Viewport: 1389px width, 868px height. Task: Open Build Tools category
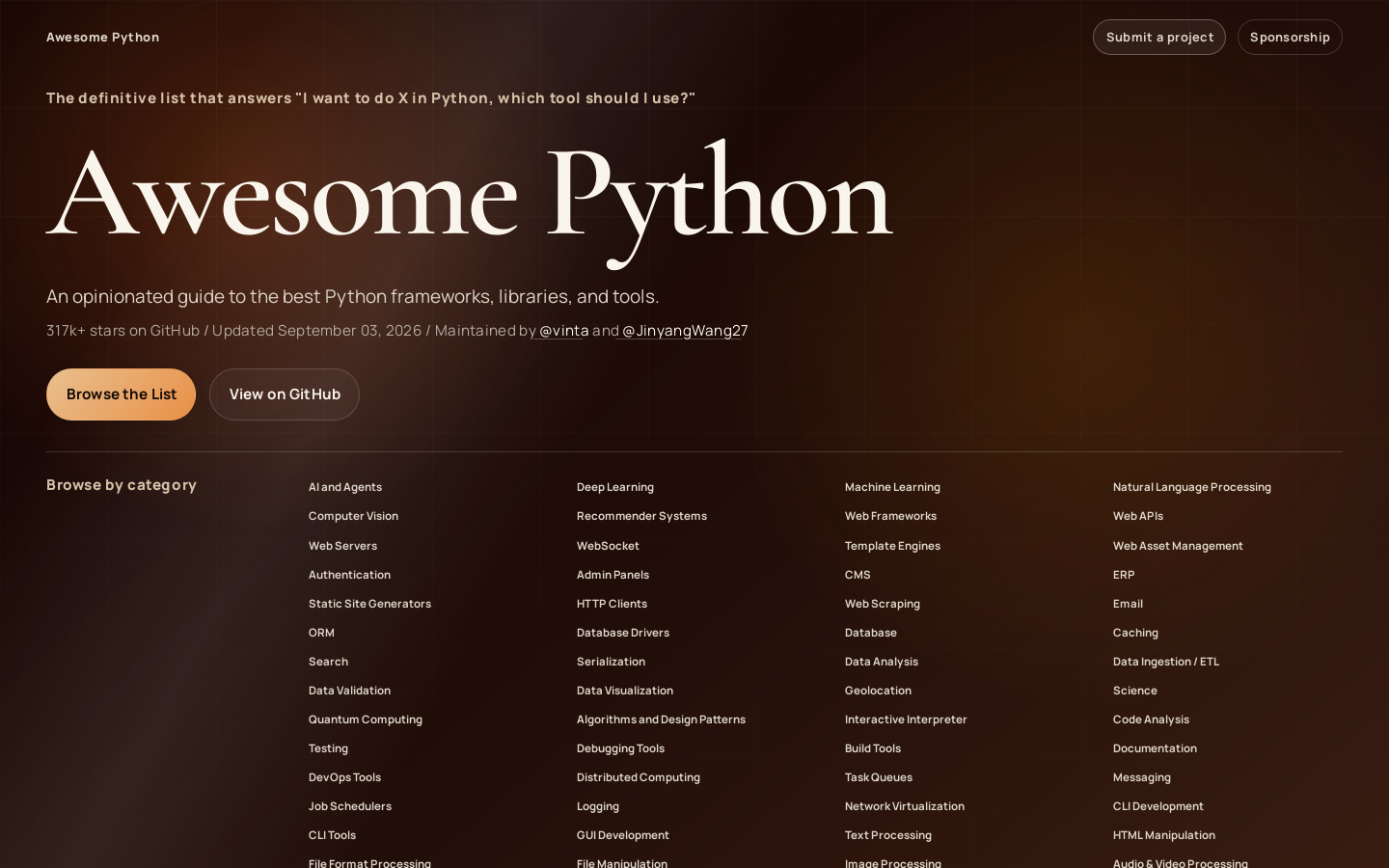coord(873,748)
